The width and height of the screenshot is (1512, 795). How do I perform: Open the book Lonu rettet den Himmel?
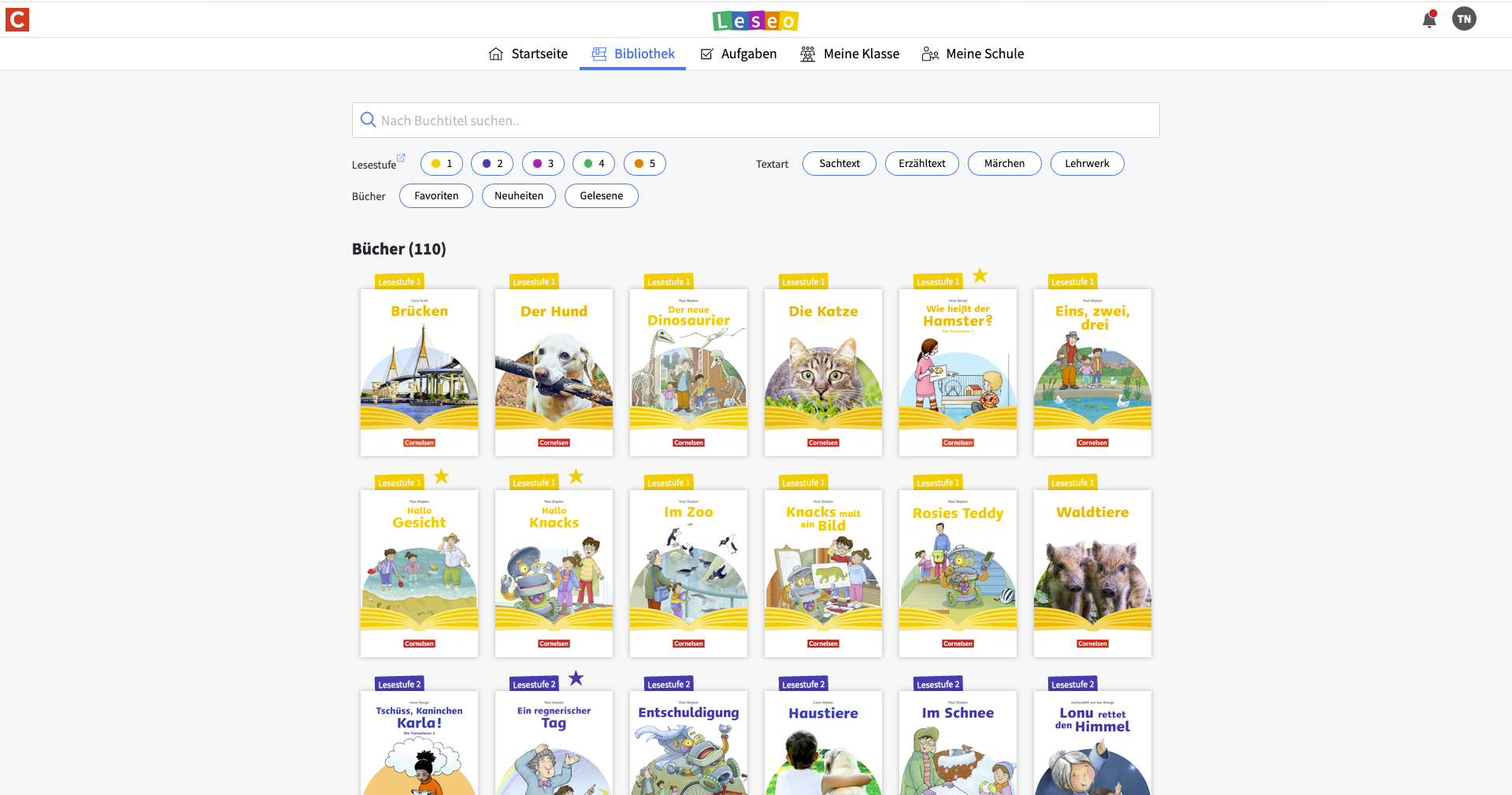click(1092, 743)
